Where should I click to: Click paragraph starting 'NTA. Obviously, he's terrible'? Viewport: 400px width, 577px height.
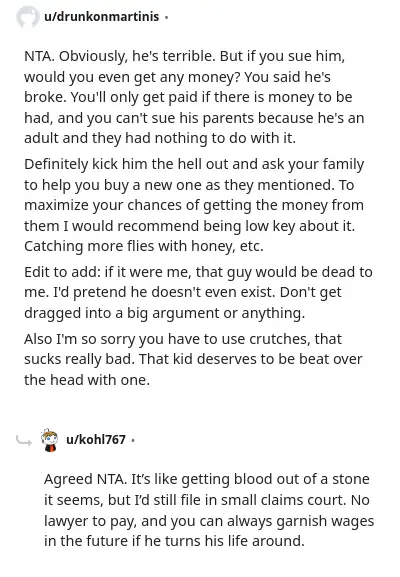coord(194,98)
